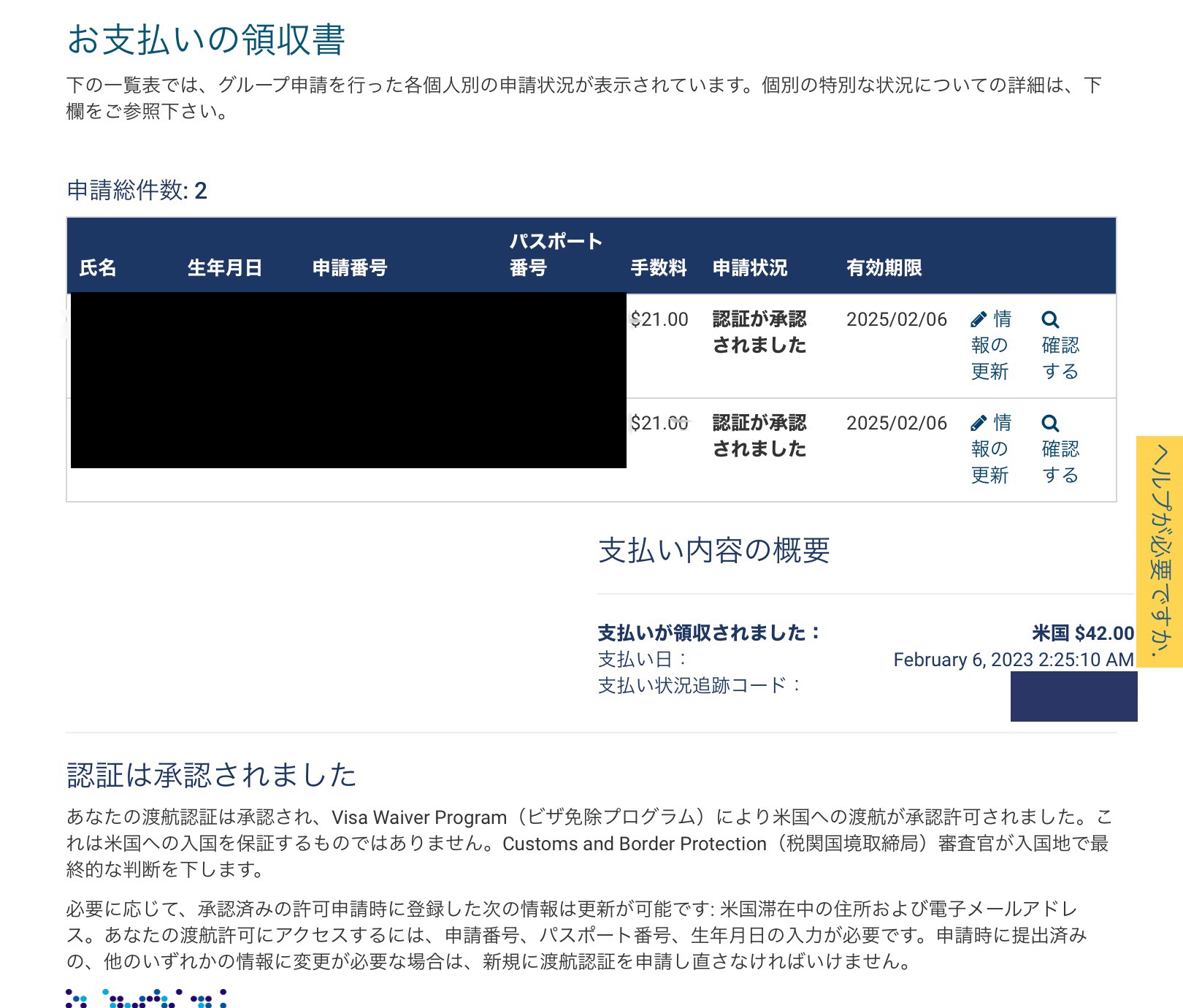The image size is (1183, 1008).
Task: Click the 支払い日 label
Action: (643, 660)
